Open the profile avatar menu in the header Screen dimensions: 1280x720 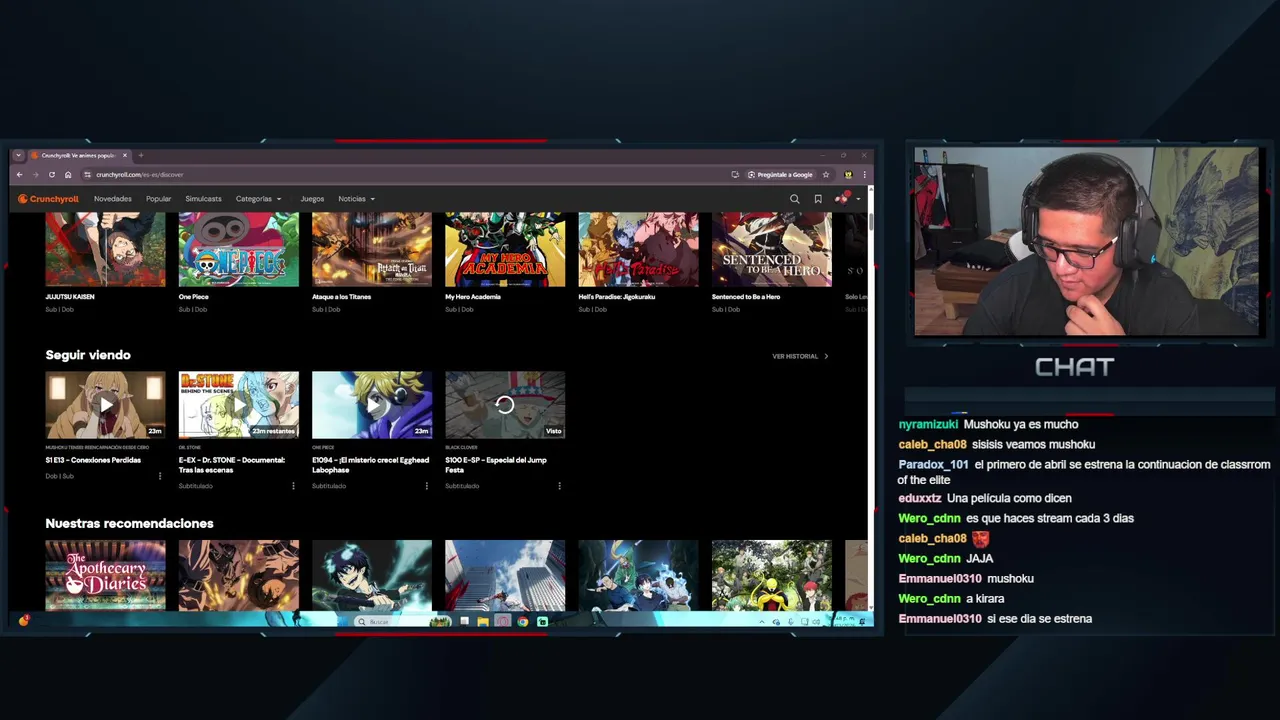click(x=845, y=198)
